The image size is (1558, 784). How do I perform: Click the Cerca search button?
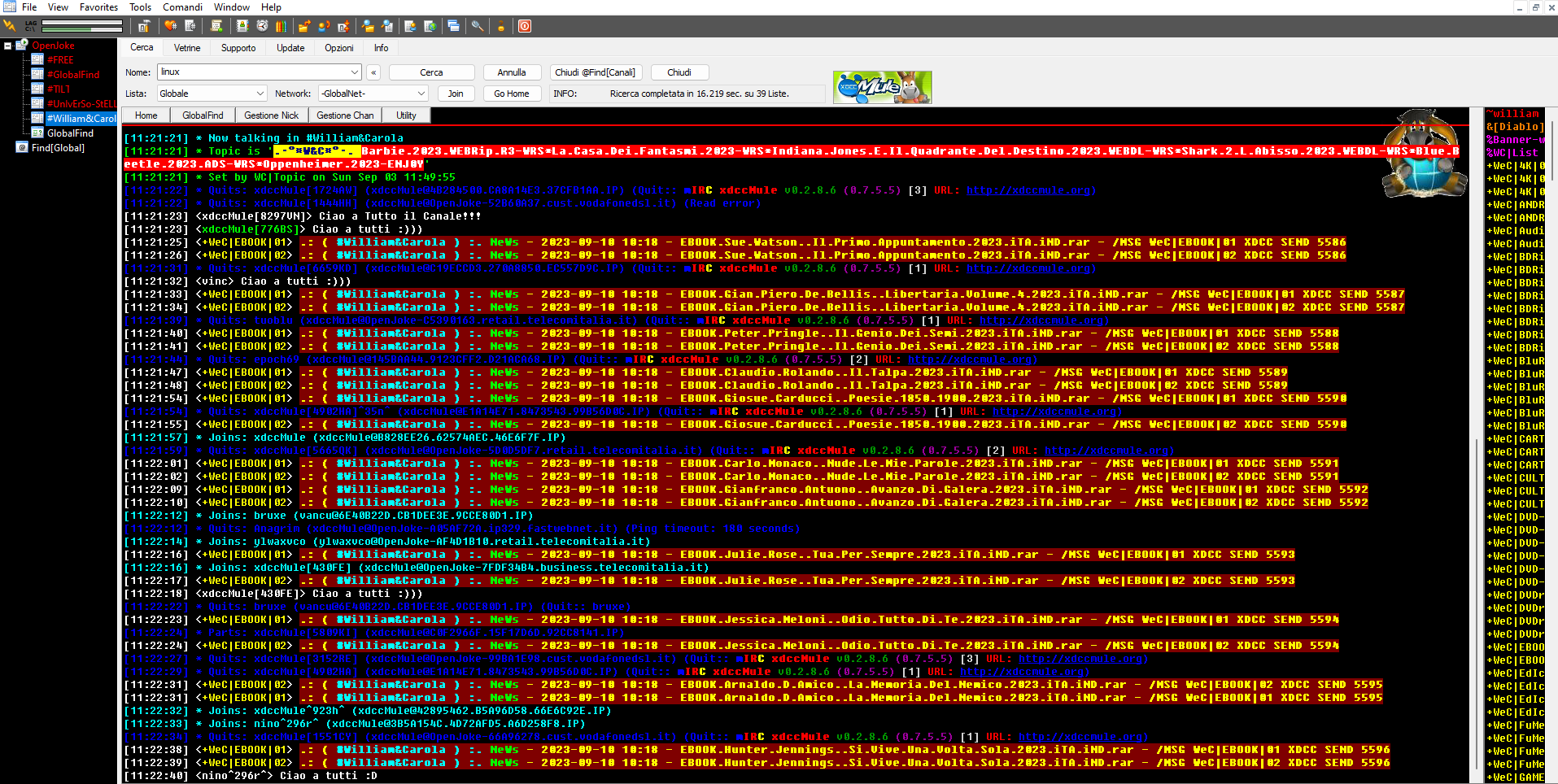pos(431,72)
